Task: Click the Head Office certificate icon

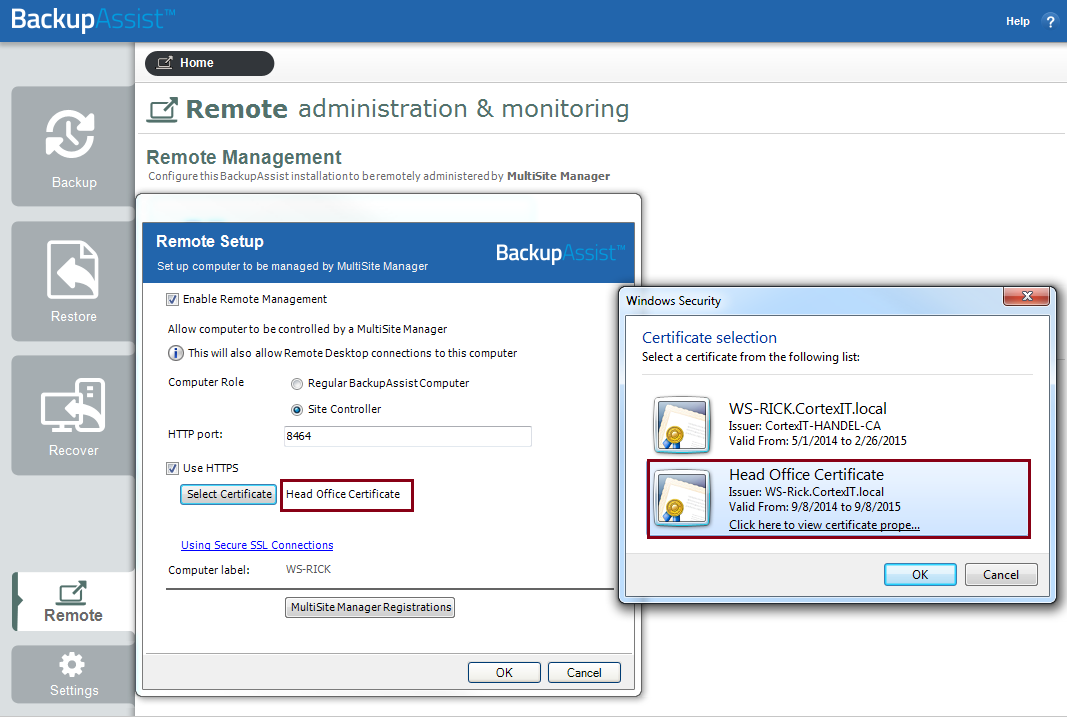Action: click(682, 498)
